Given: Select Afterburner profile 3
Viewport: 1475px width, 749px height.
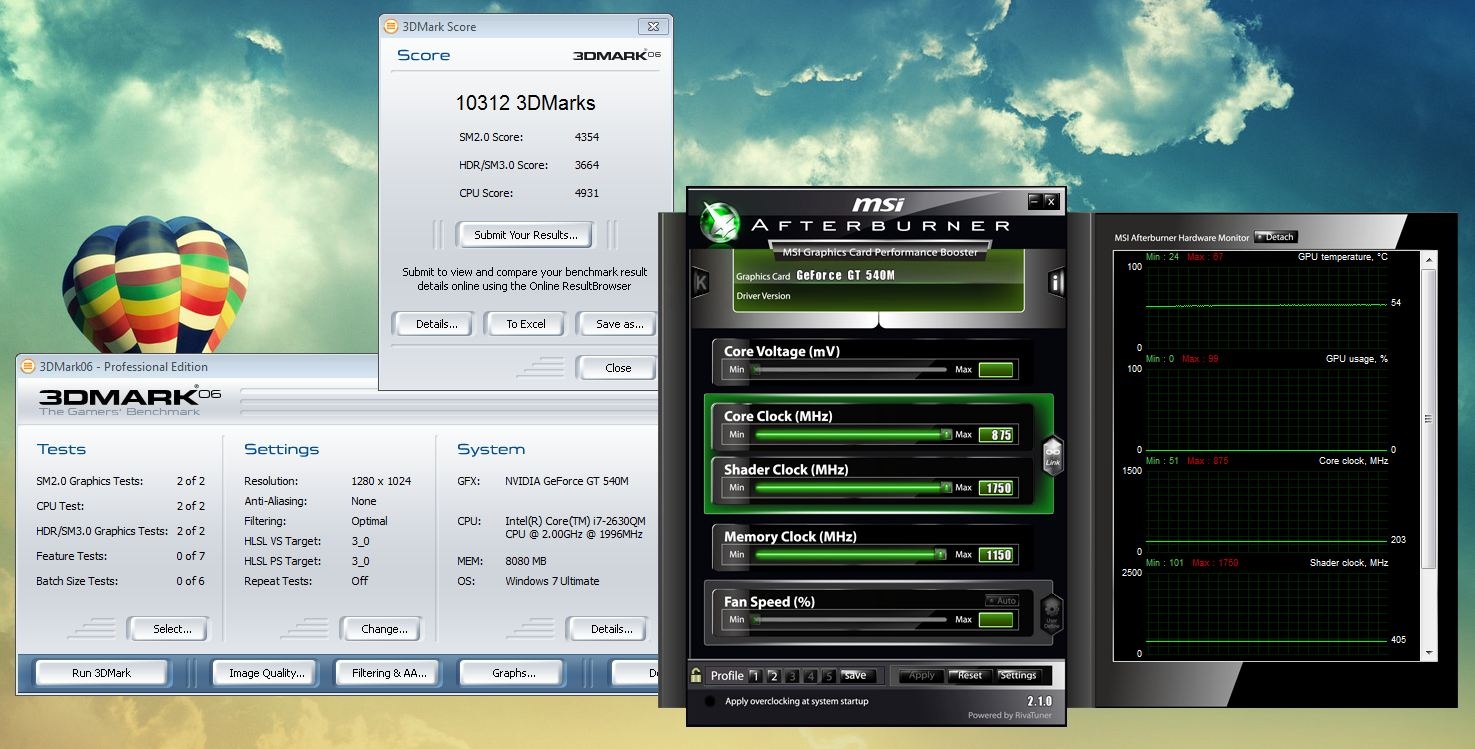Looking at the screenshot, I should click(x=791, y=676).
